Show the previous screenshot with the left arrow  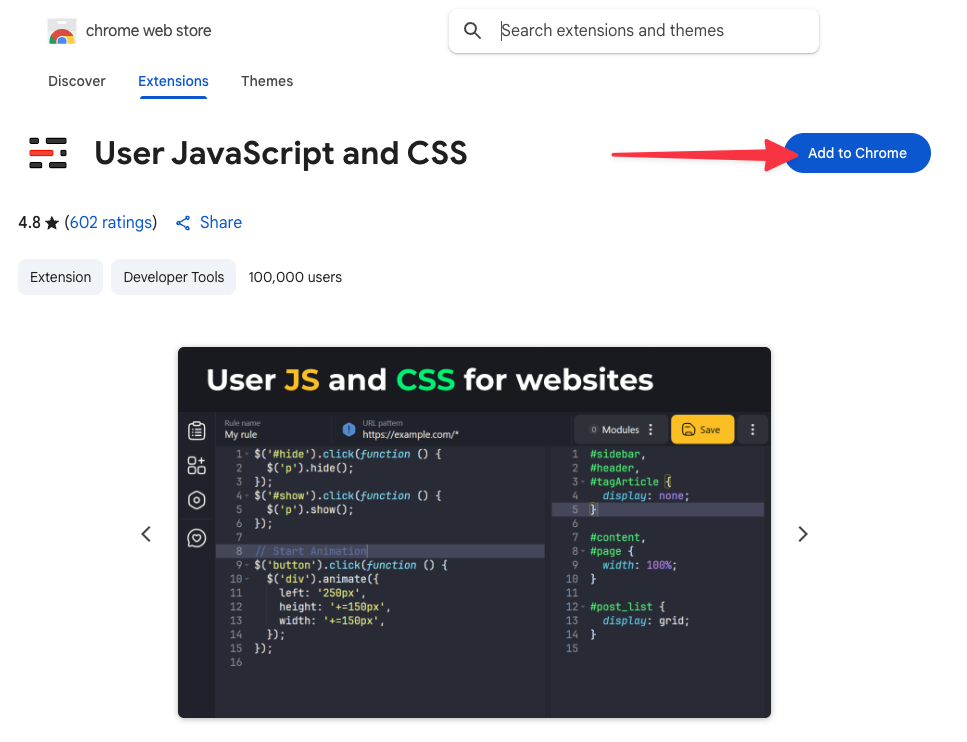pyautogui.click(x=146, y=534)
